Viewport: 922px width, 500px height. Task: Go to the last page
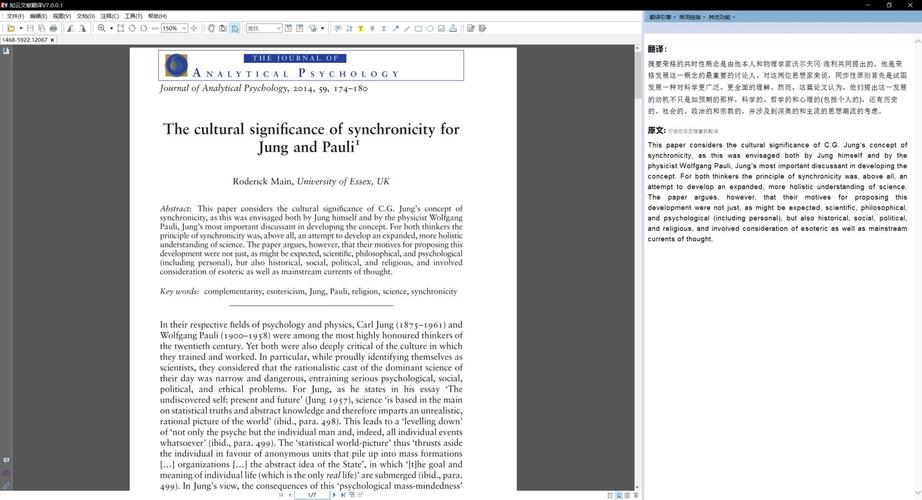click(343, 495)
